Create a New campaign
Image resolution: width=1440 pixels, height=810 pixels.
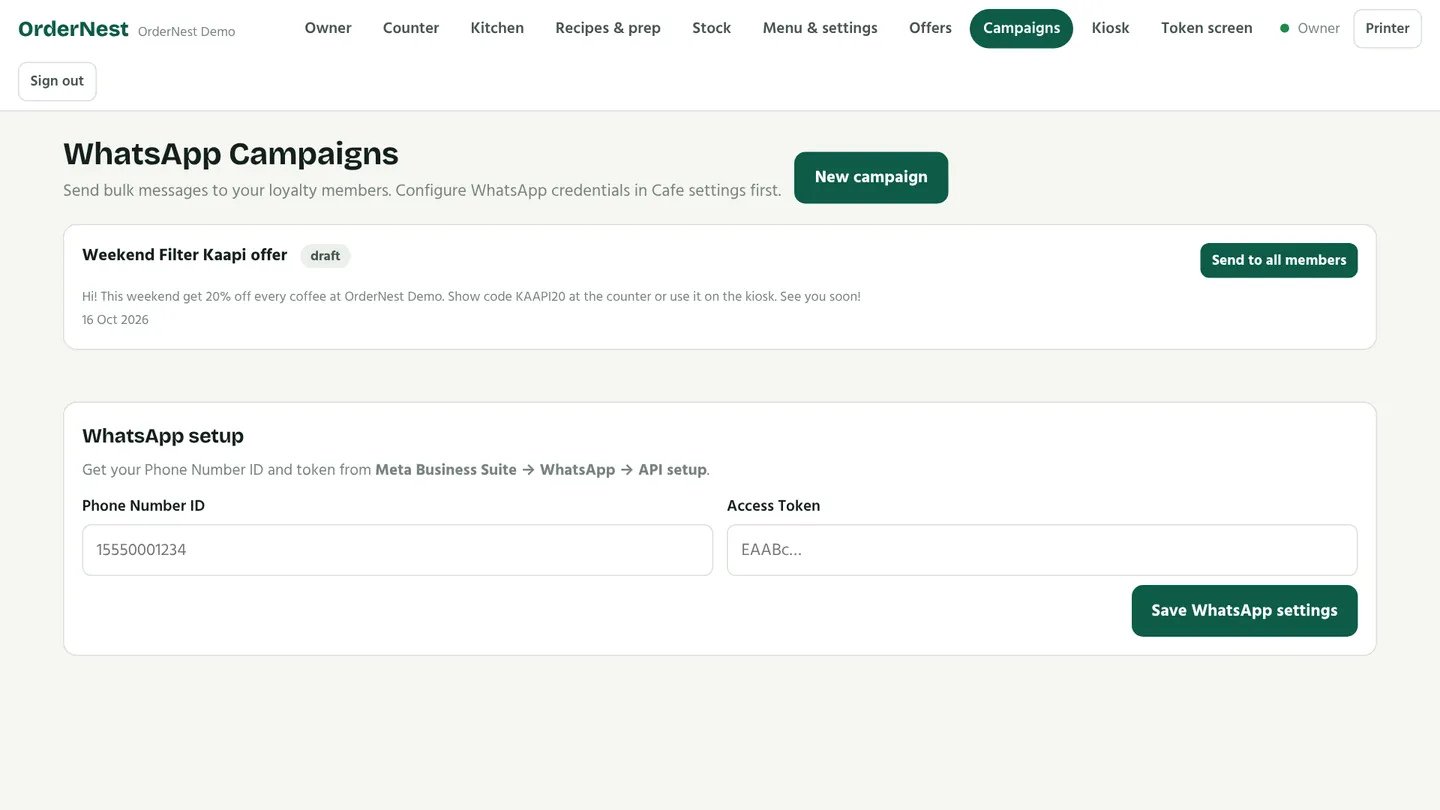(871, 177)
